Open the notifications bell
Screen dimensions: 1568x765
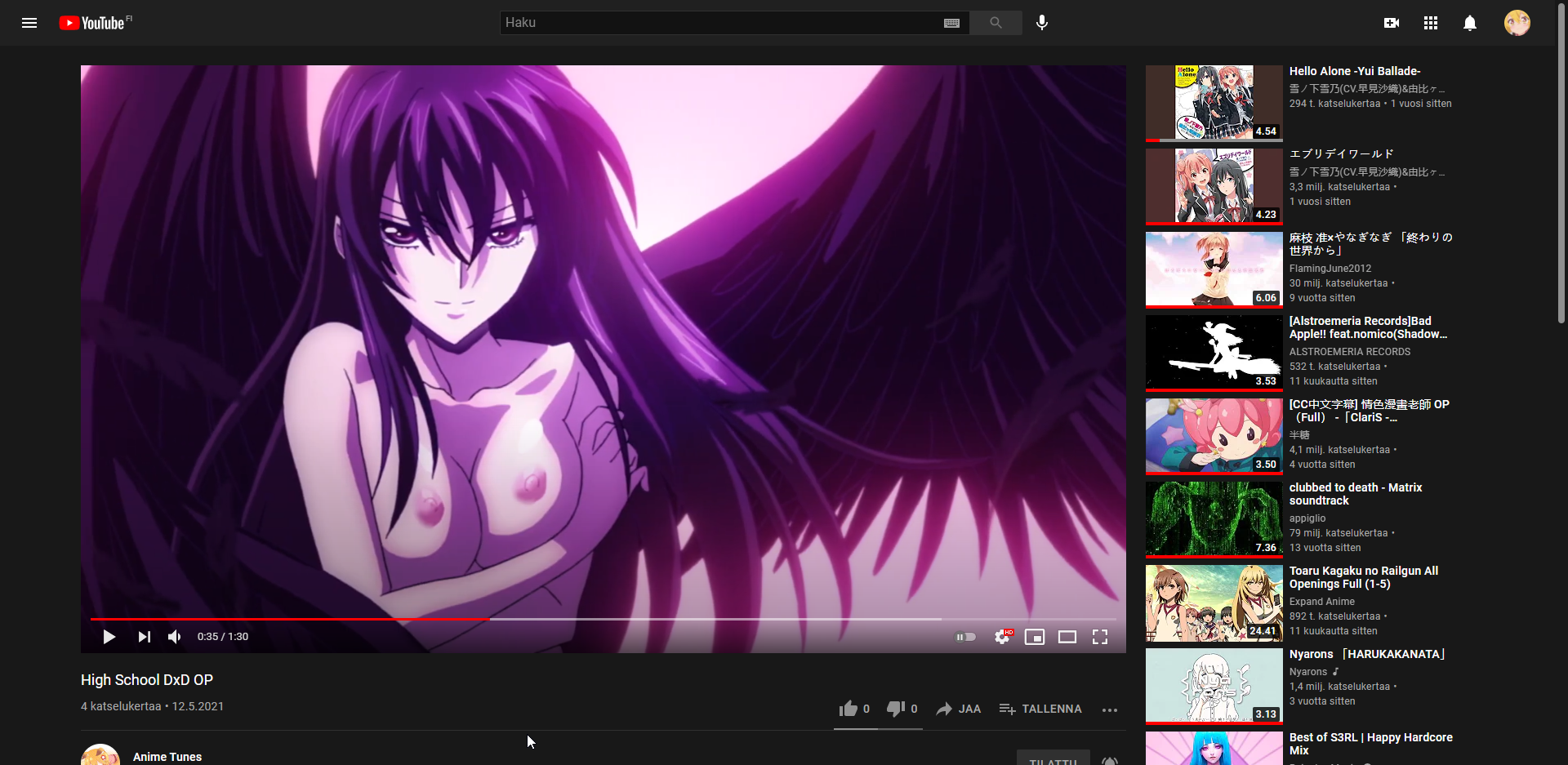point(1470,23)
